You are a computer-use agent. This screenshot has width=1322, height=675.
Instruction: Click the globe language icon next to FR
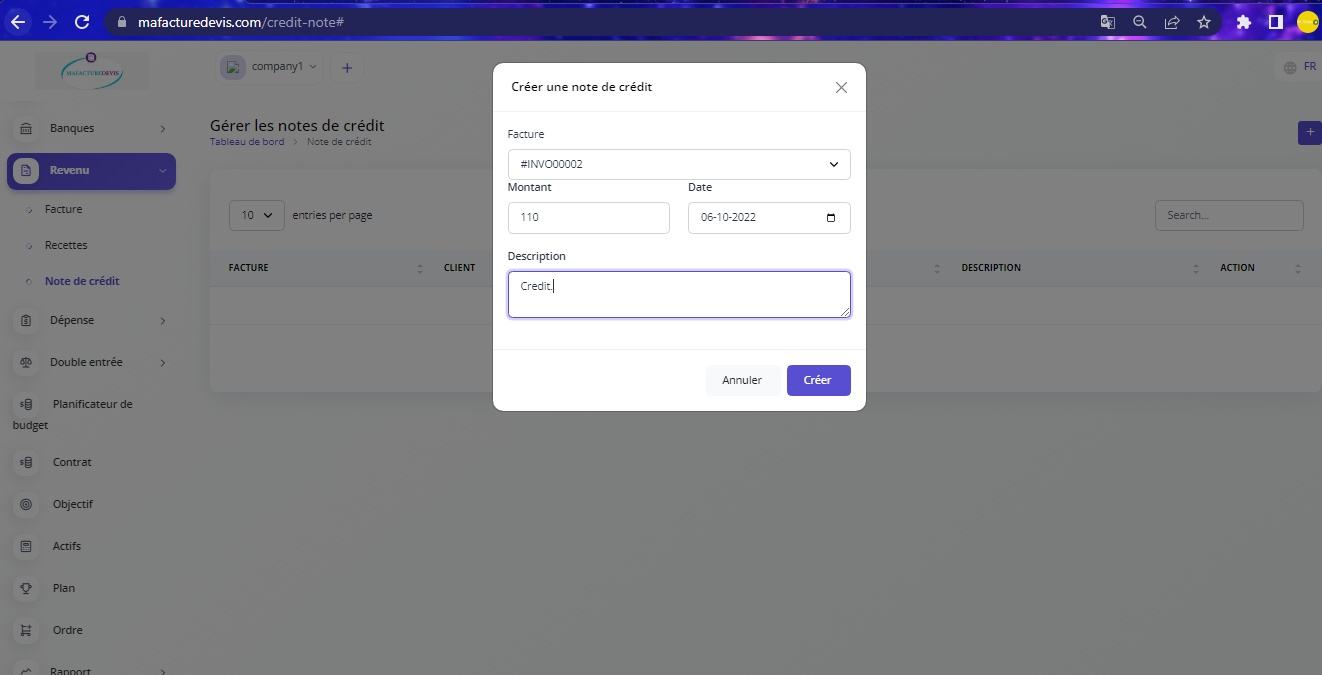click(1290, 67)
